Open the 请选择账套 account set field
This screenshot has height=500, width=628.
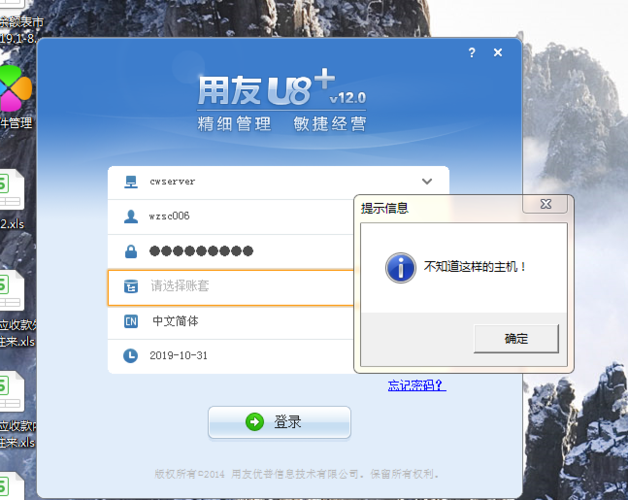231,288
